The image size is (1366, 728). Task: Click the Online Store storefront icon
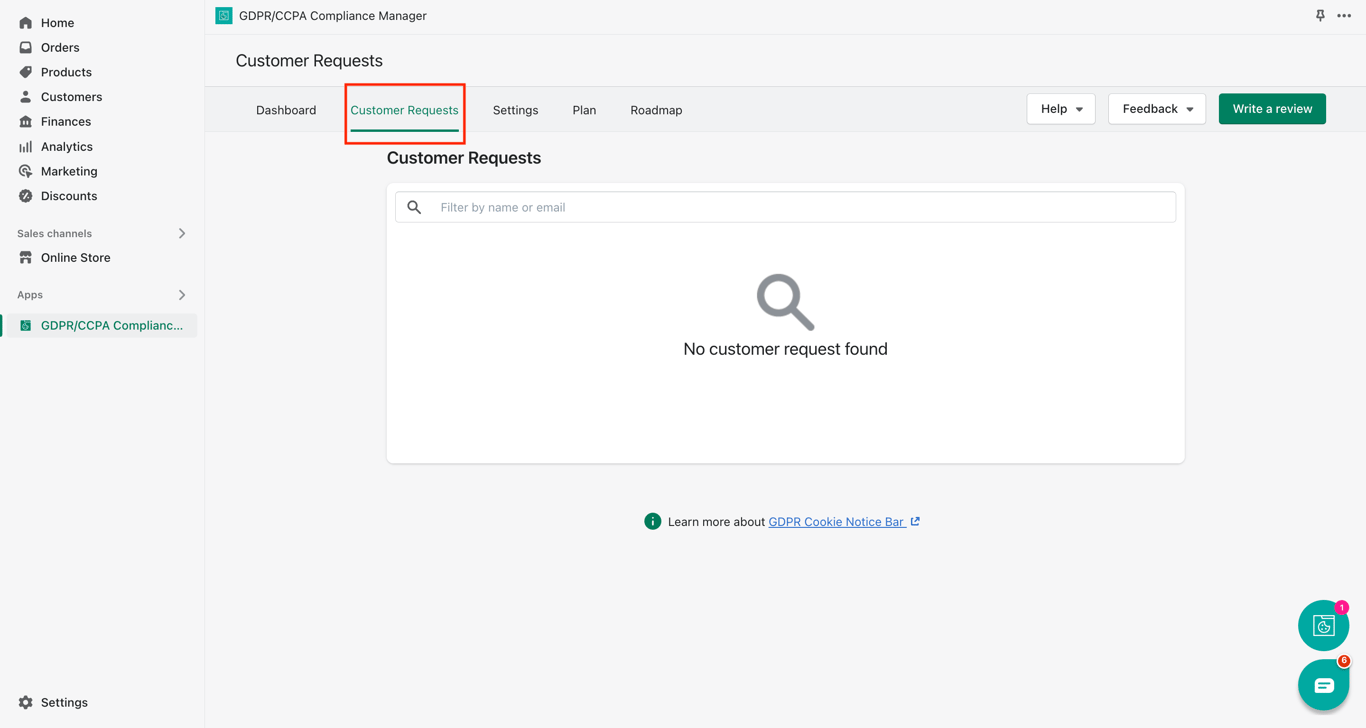tap(26, 258)
